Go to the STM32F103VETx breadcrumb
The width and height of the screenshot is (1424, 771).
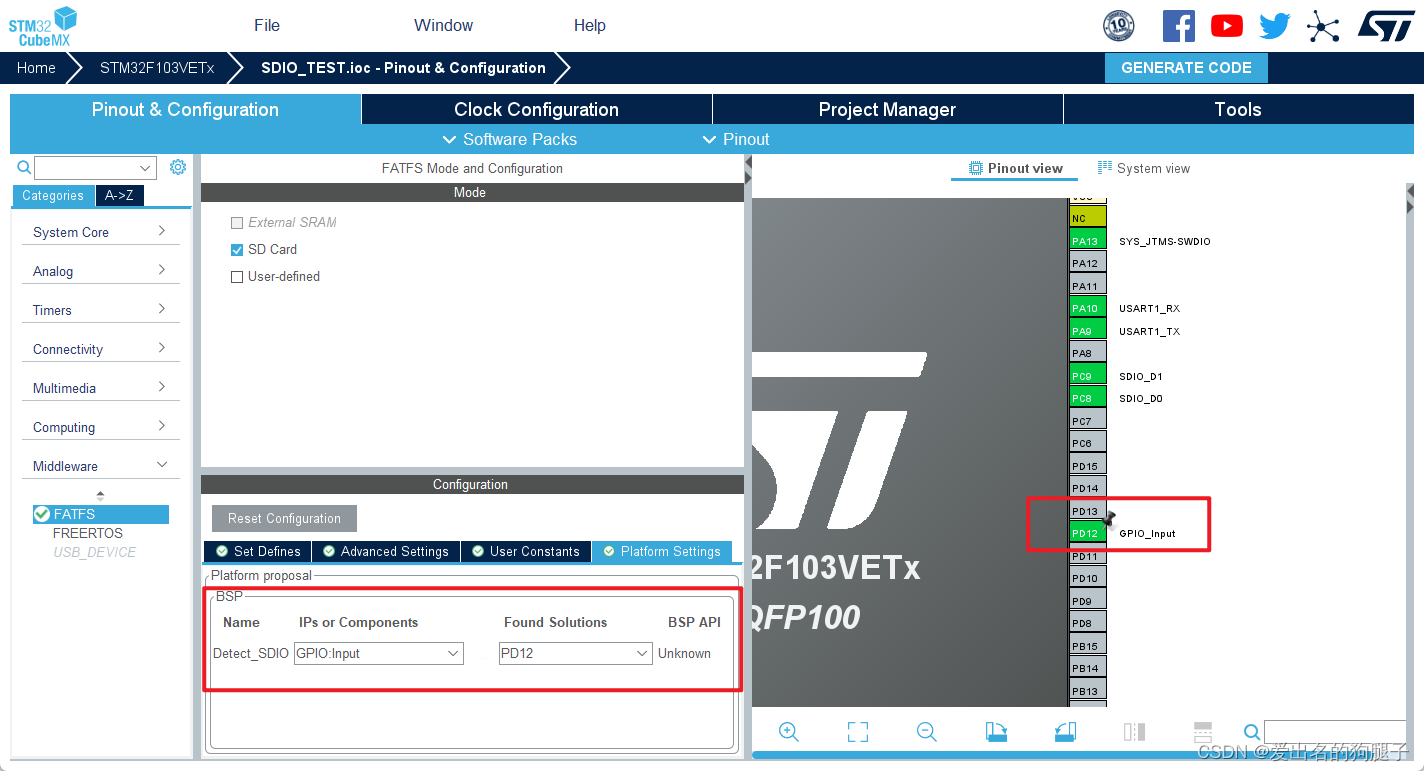tap(157, 68)
